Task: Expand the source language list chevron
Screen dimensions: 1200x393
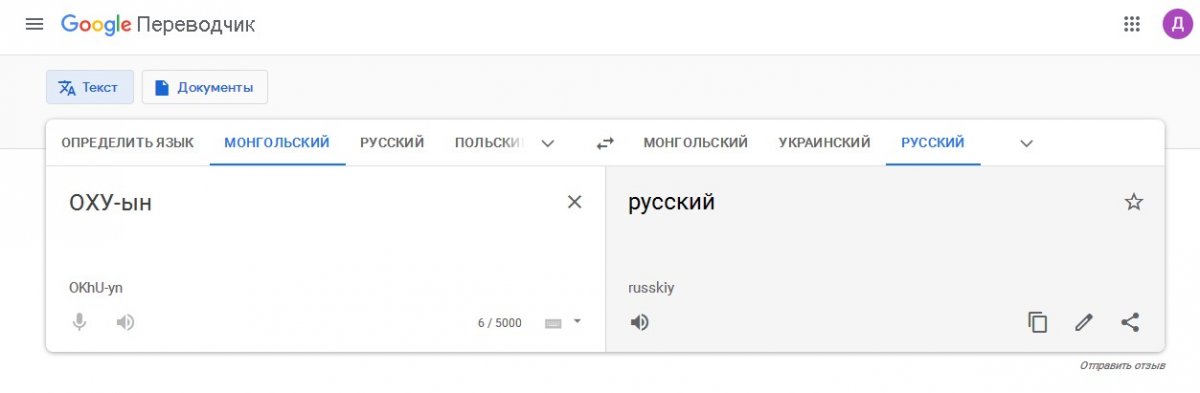Action: [547, 143]
